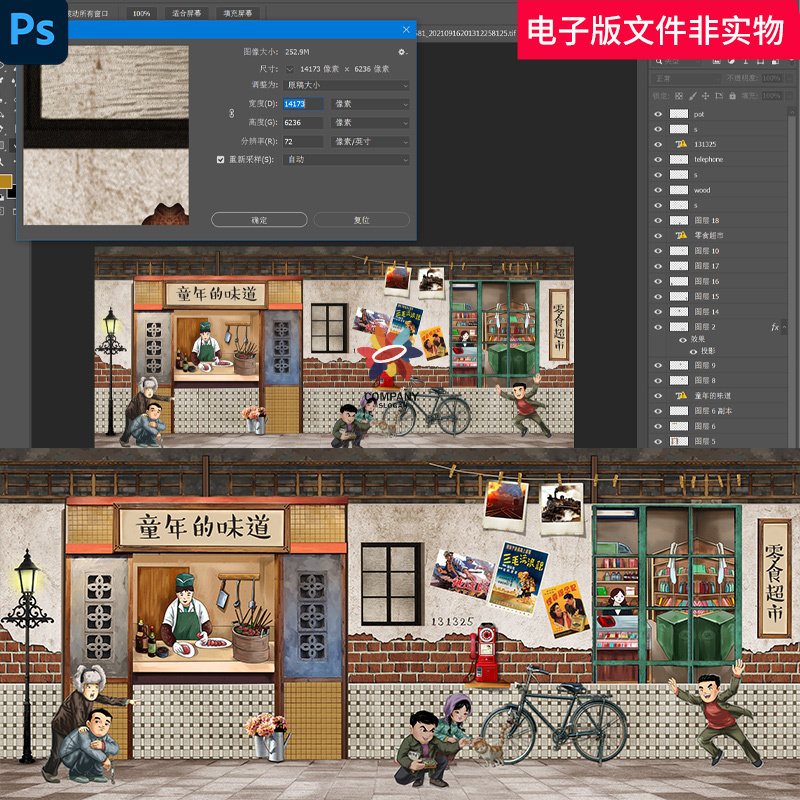Select the 图层 10 layer name
This screenshot has height=800, width=800.
tap(707, 251)
